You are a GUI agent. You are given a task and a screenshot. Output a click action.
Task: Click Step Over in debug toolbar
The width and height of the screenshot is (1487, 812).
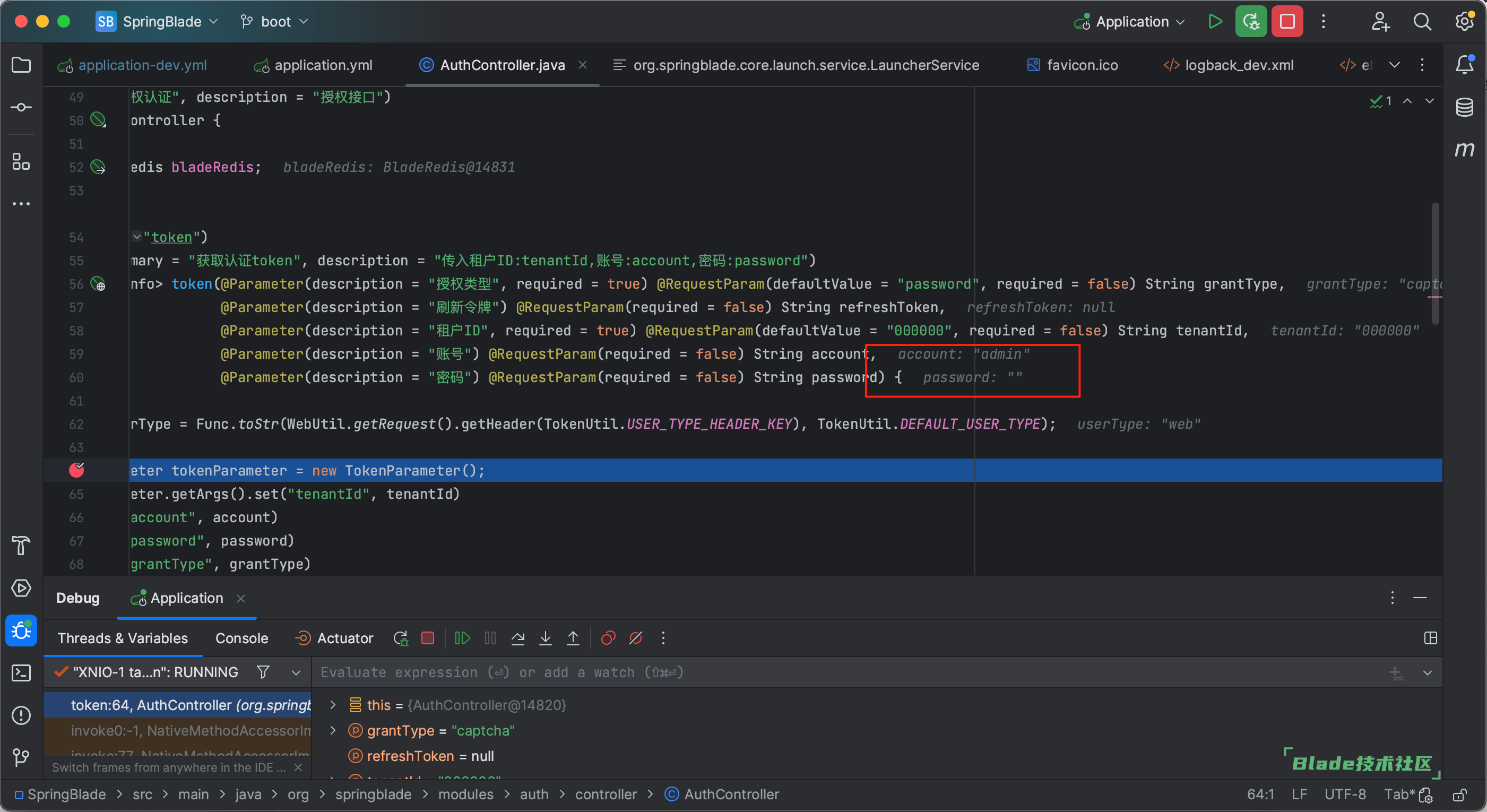(x=518, y=638)
